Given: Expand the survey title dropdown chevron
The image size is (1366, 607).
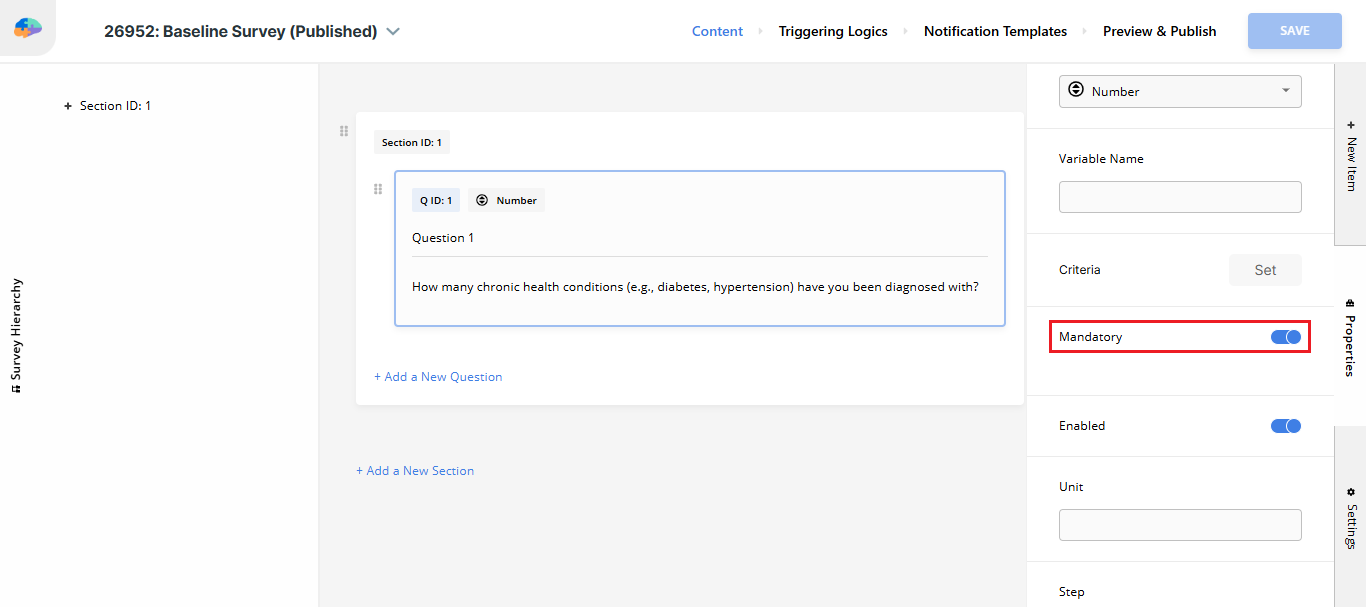Looking at the screenshot, I should [393, 31].
